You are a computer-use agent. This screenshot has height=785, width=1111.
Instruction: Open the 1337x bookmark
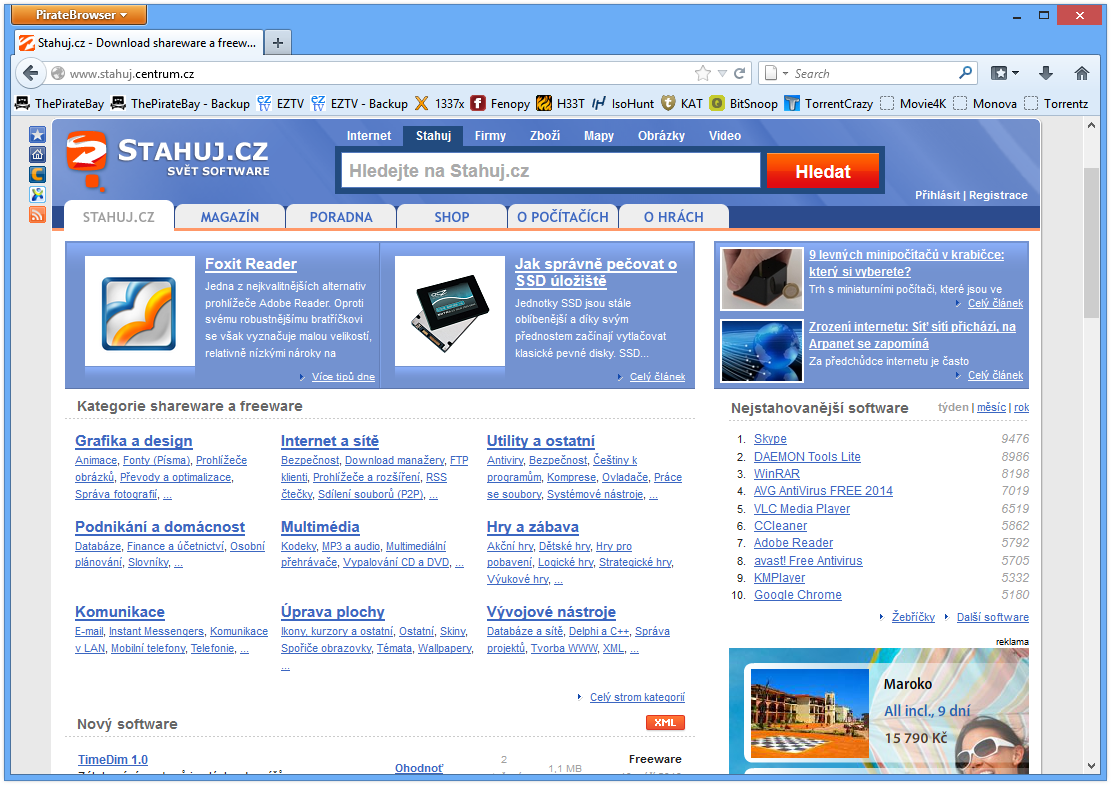click(439, 103)
